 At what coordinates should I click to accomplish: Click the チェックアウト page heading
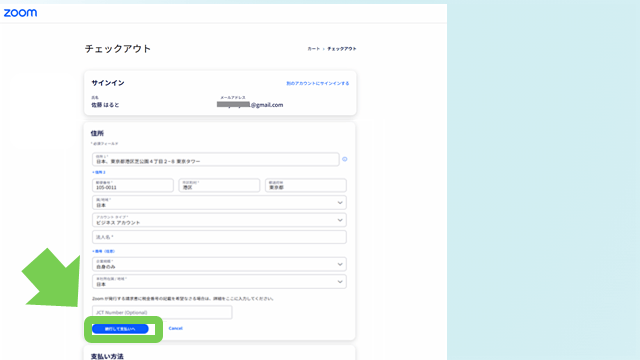[118, 49]
